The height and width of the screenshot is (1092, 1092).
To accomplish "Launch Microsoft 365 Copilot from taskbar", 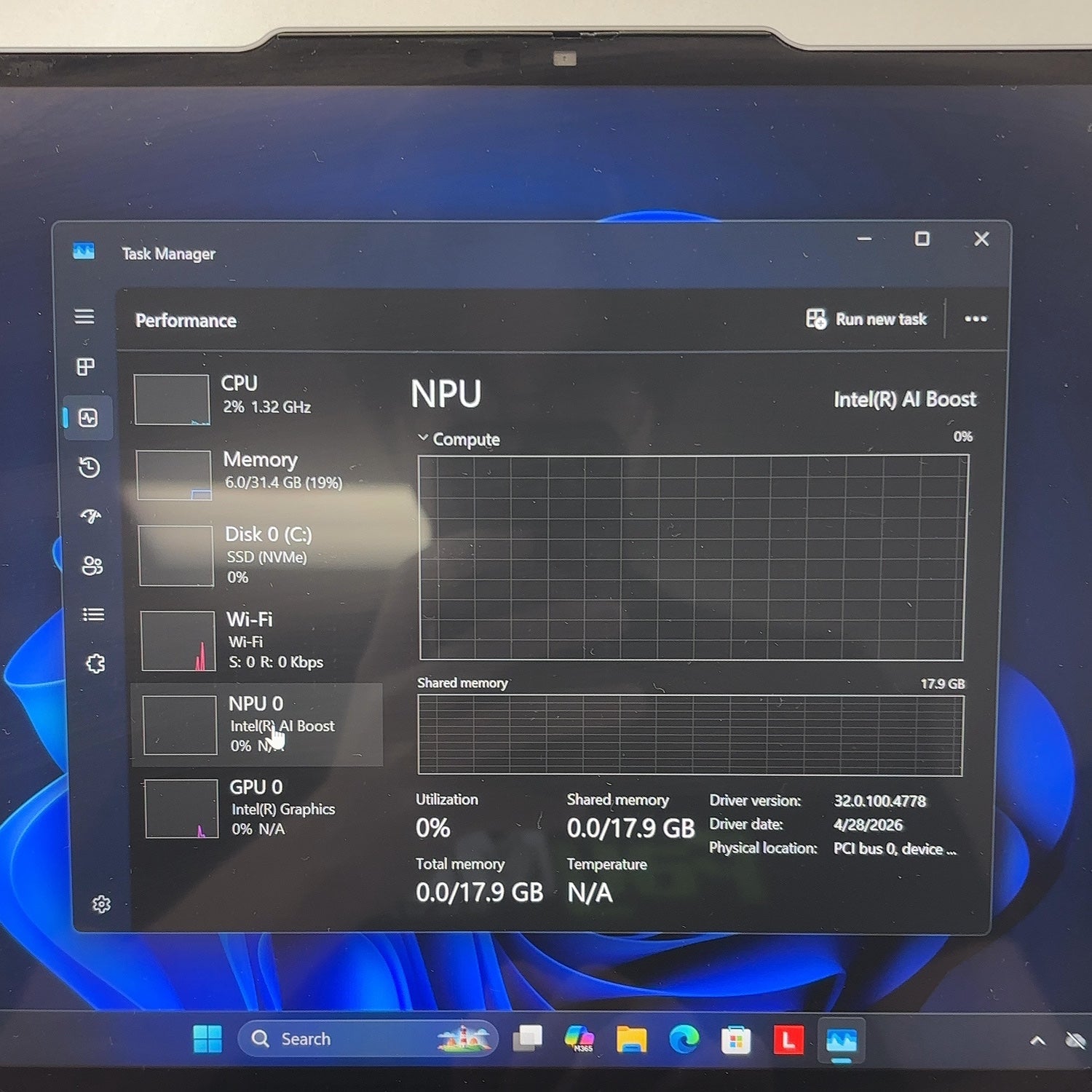I will coord(579,1039).
